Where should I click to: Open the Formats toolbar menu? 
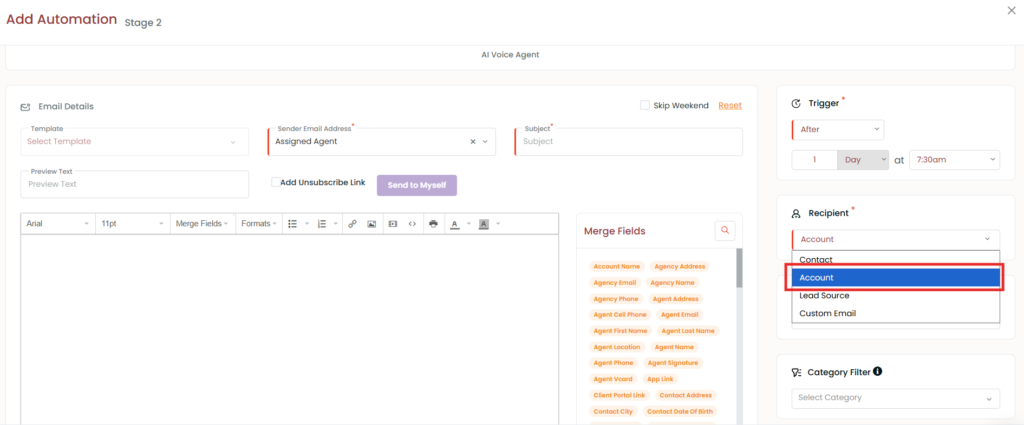(x=258, y=223)
